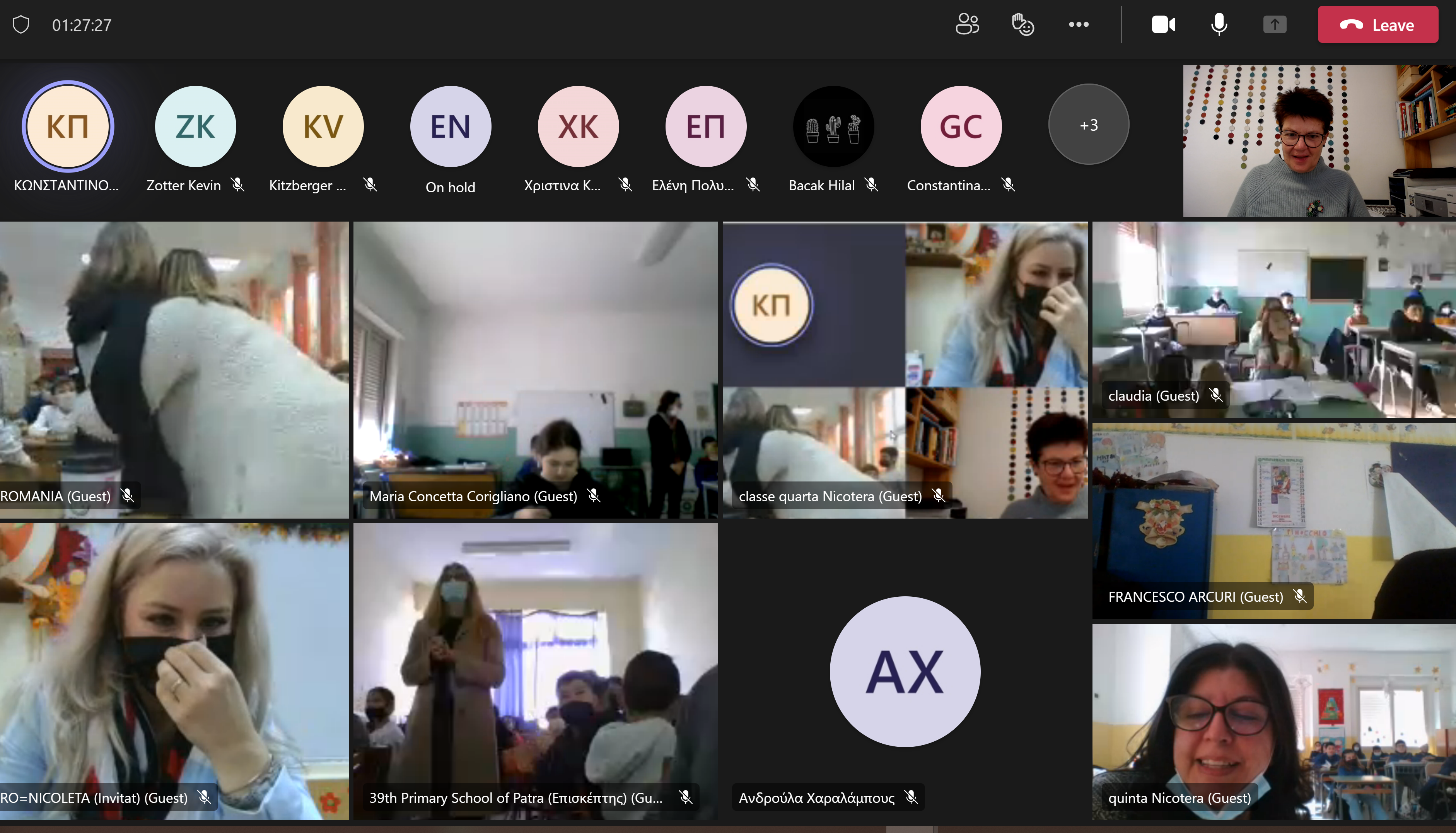1456x833 pixels.
Task: Toggle the camera off
Action: pyautogui.click(x=1163, y=25)
